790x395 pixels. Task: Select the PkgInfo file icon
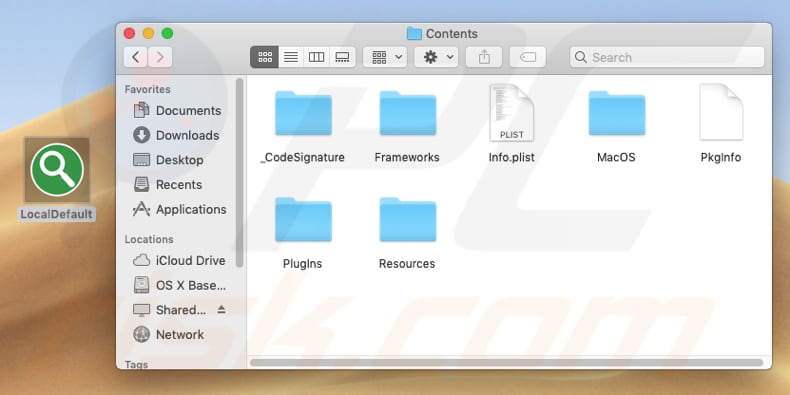[x=721, y=112]
